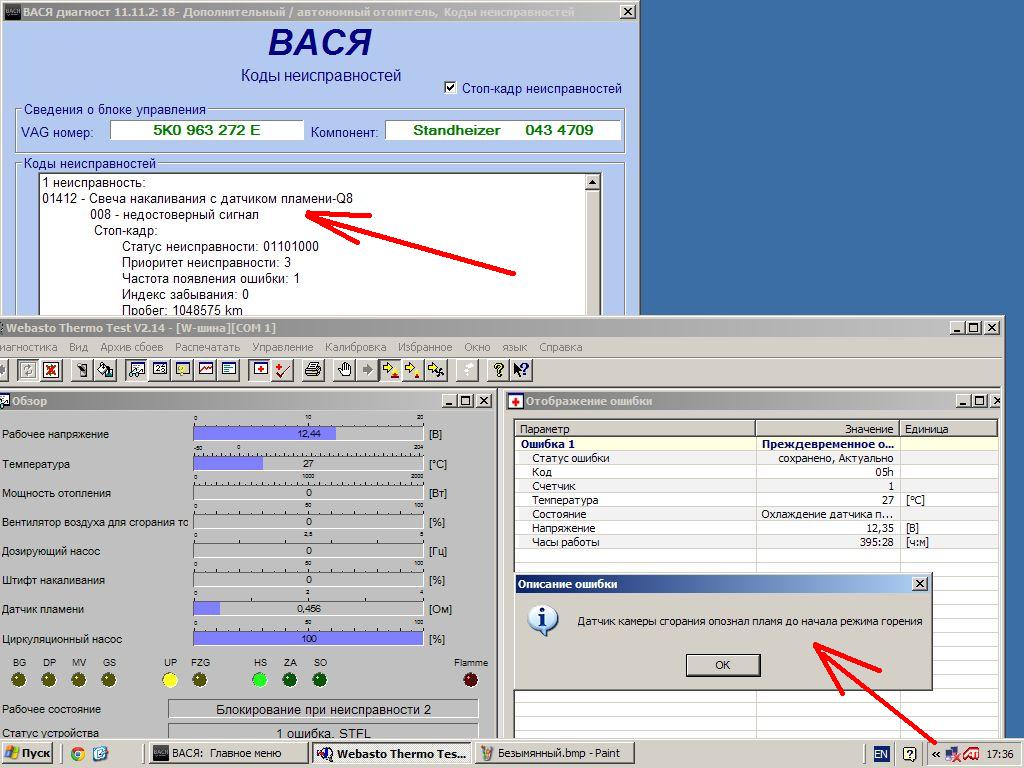Click the Параметр column header
This screenshot has height=768, width=1024.
click(635, 429)
